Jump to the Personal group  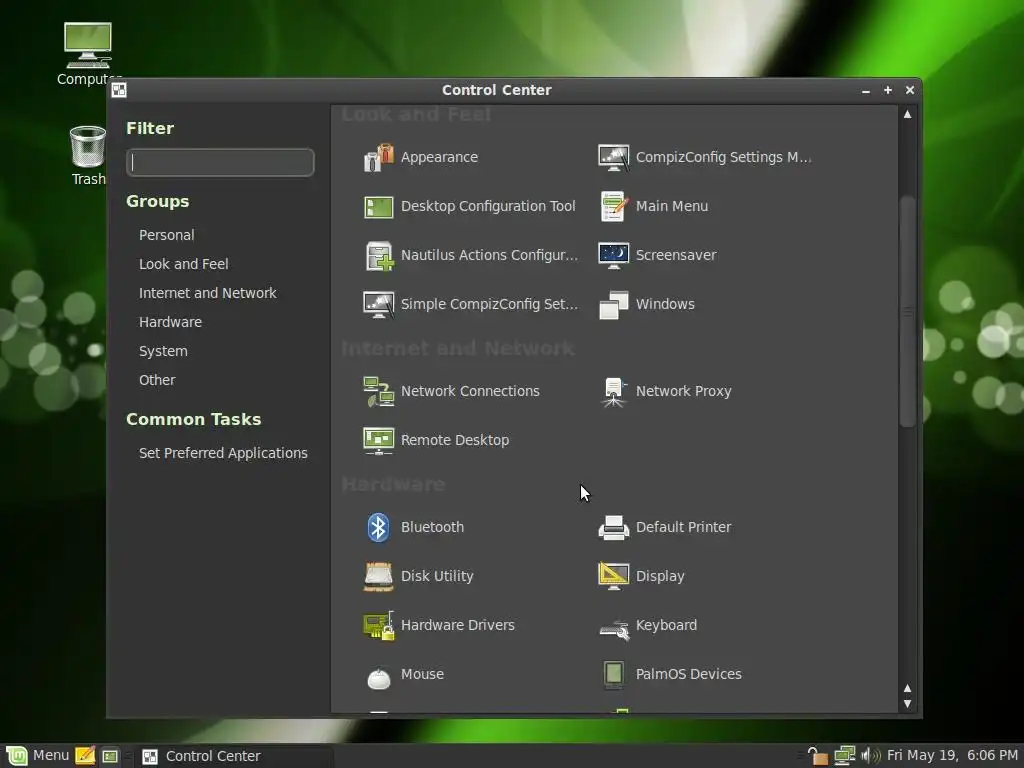coord(167,235)
